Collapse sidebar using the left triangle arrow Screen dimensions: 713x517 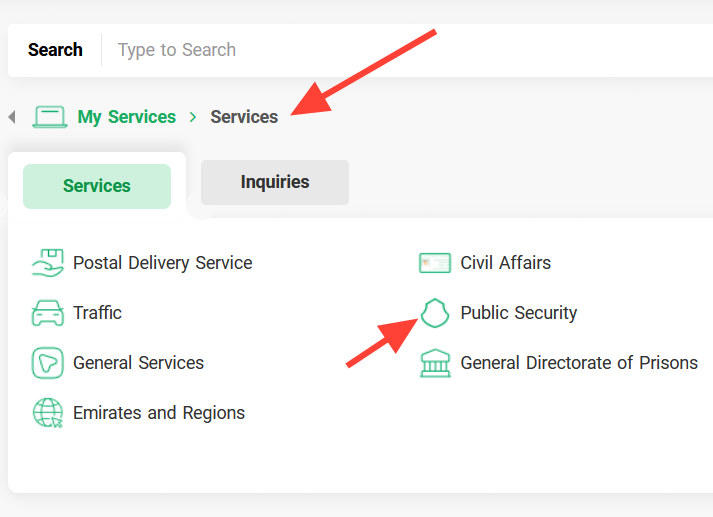(12, 117)
